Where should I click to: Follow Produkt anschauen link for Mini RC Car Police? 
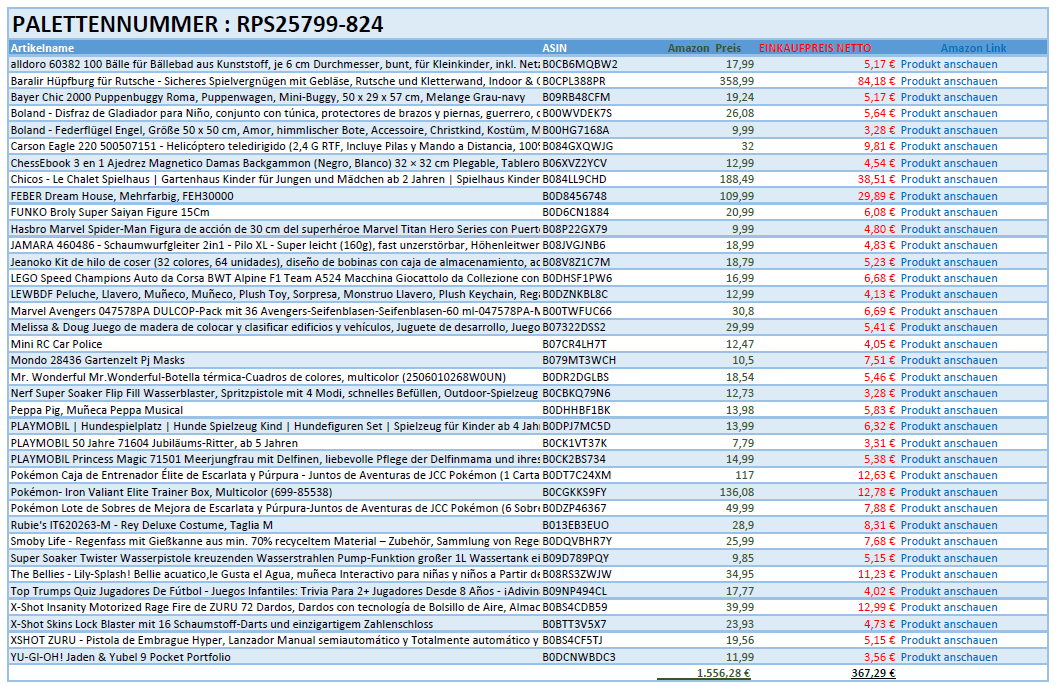tap(948, 344)
